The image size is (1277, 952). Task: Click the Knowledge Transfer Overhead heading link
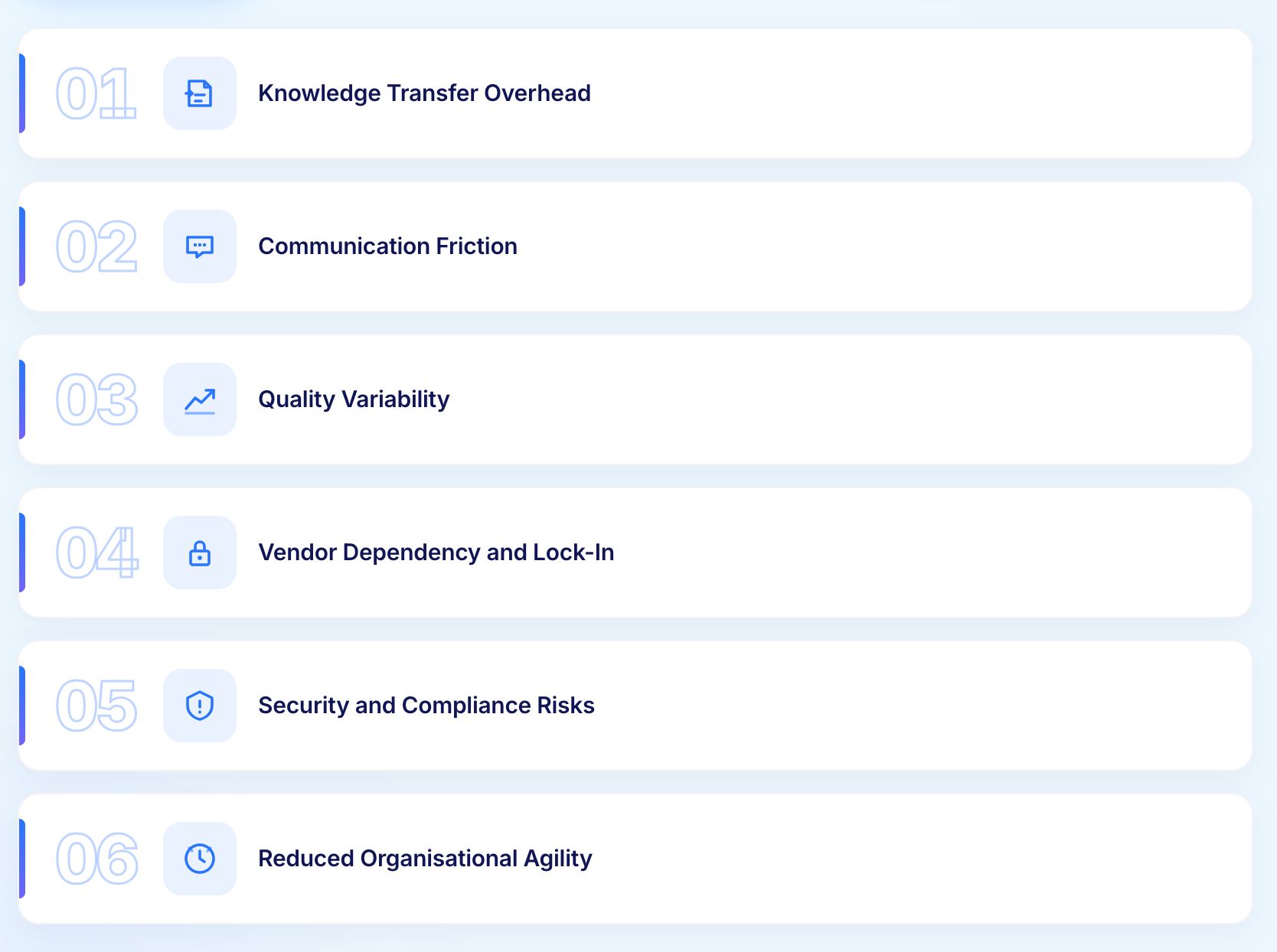pos(424,93)
